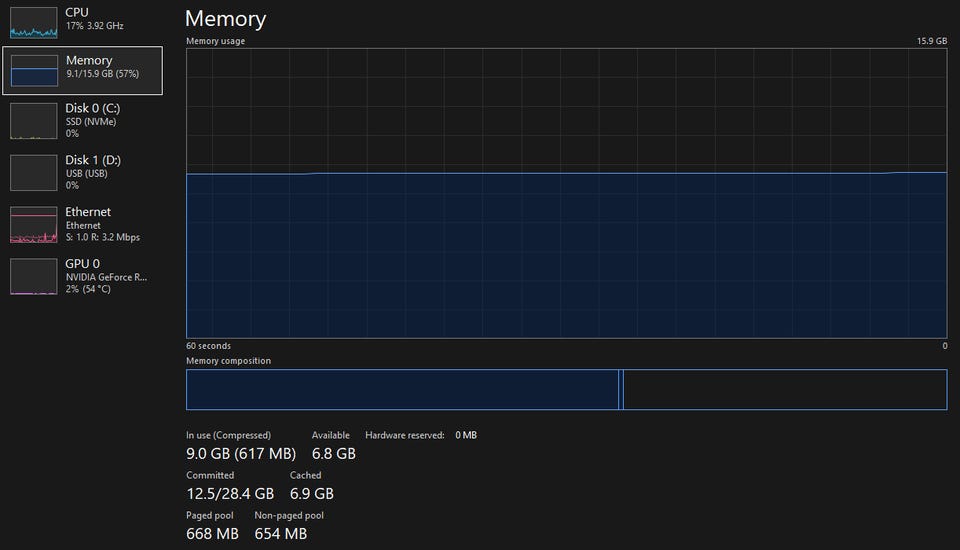
Task: Click the Committed 12.5/28.4 GB value
Action: click(230, 493)
